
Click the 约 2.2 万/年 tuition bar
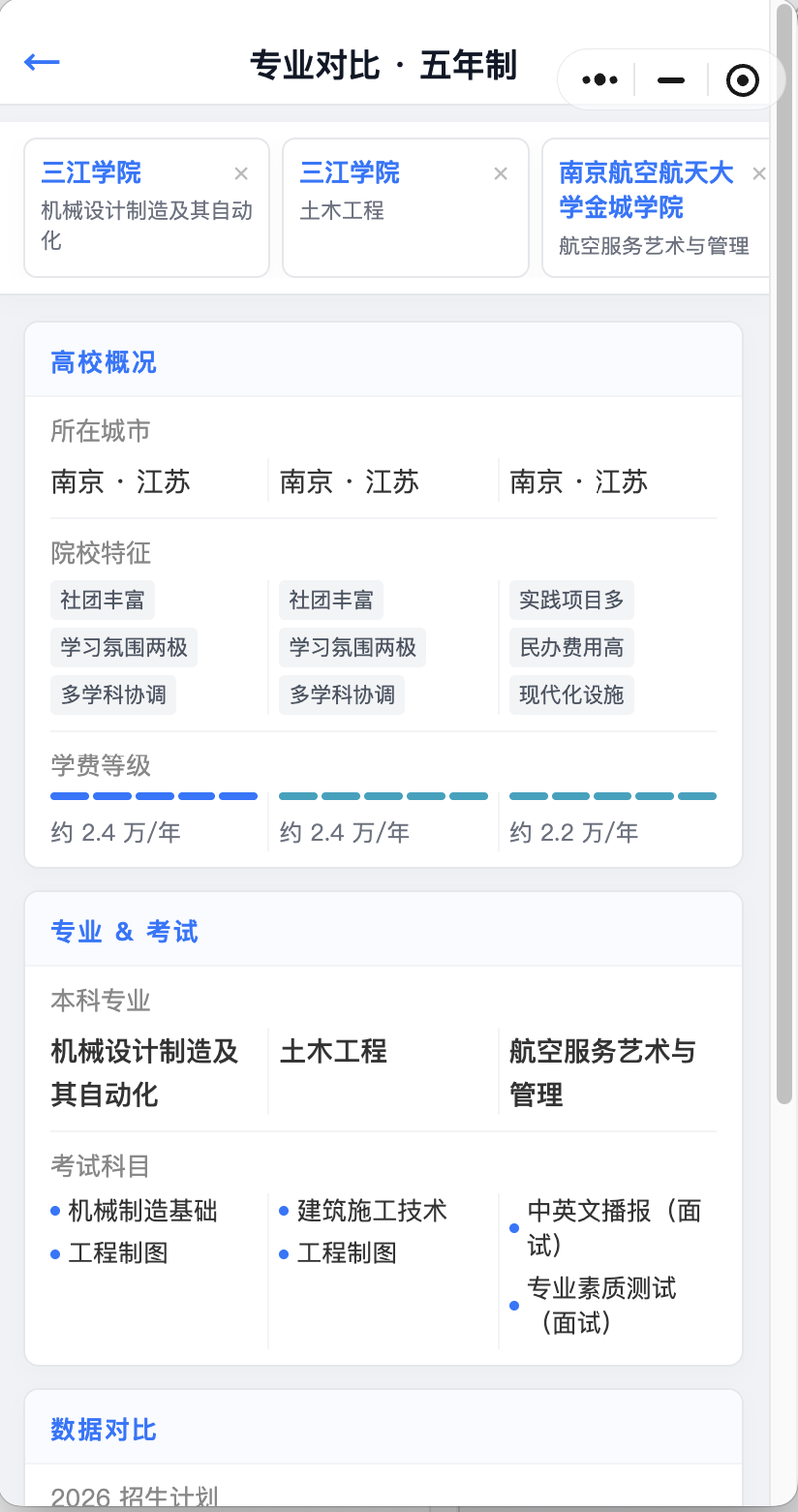click(x=612, y=796)
